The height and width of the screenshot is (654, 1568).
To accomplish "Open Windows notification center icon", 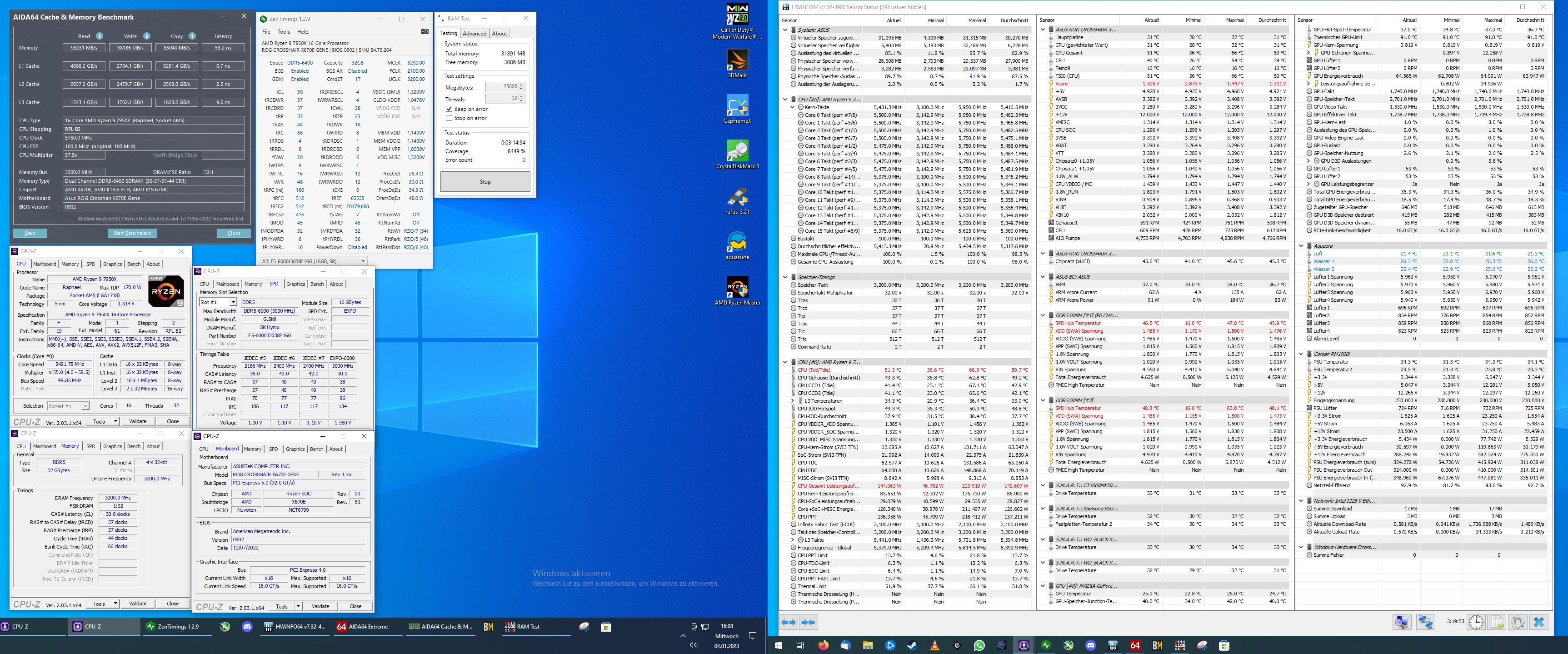I will point(752,636).
